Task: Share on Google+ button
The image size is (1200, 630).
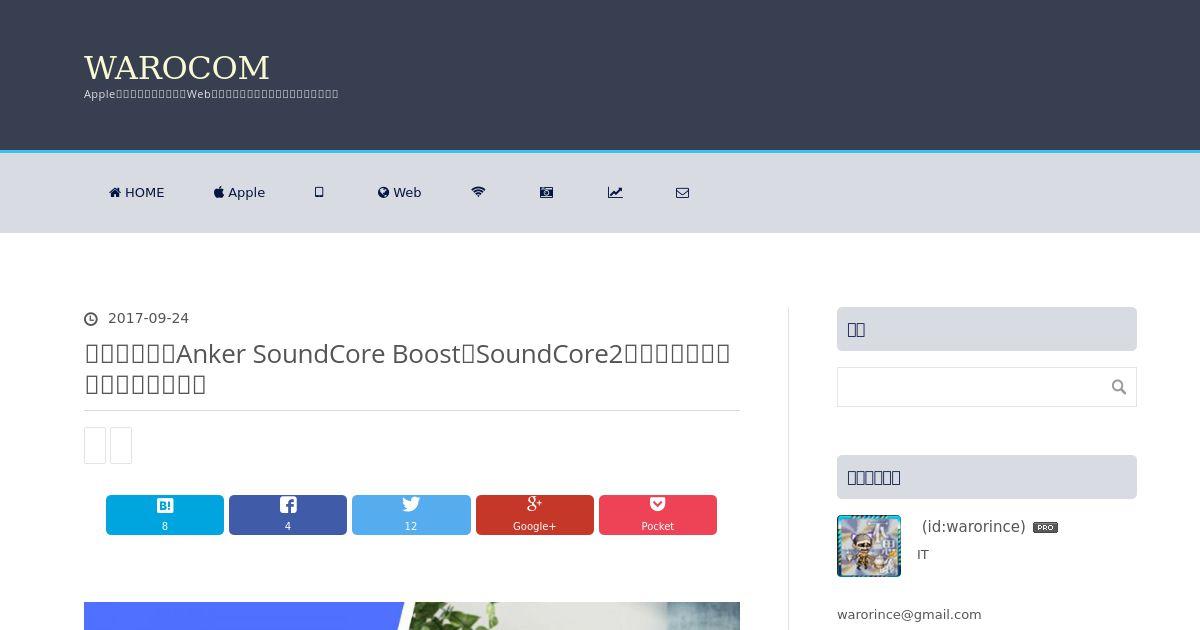Action: click(535, 515)
